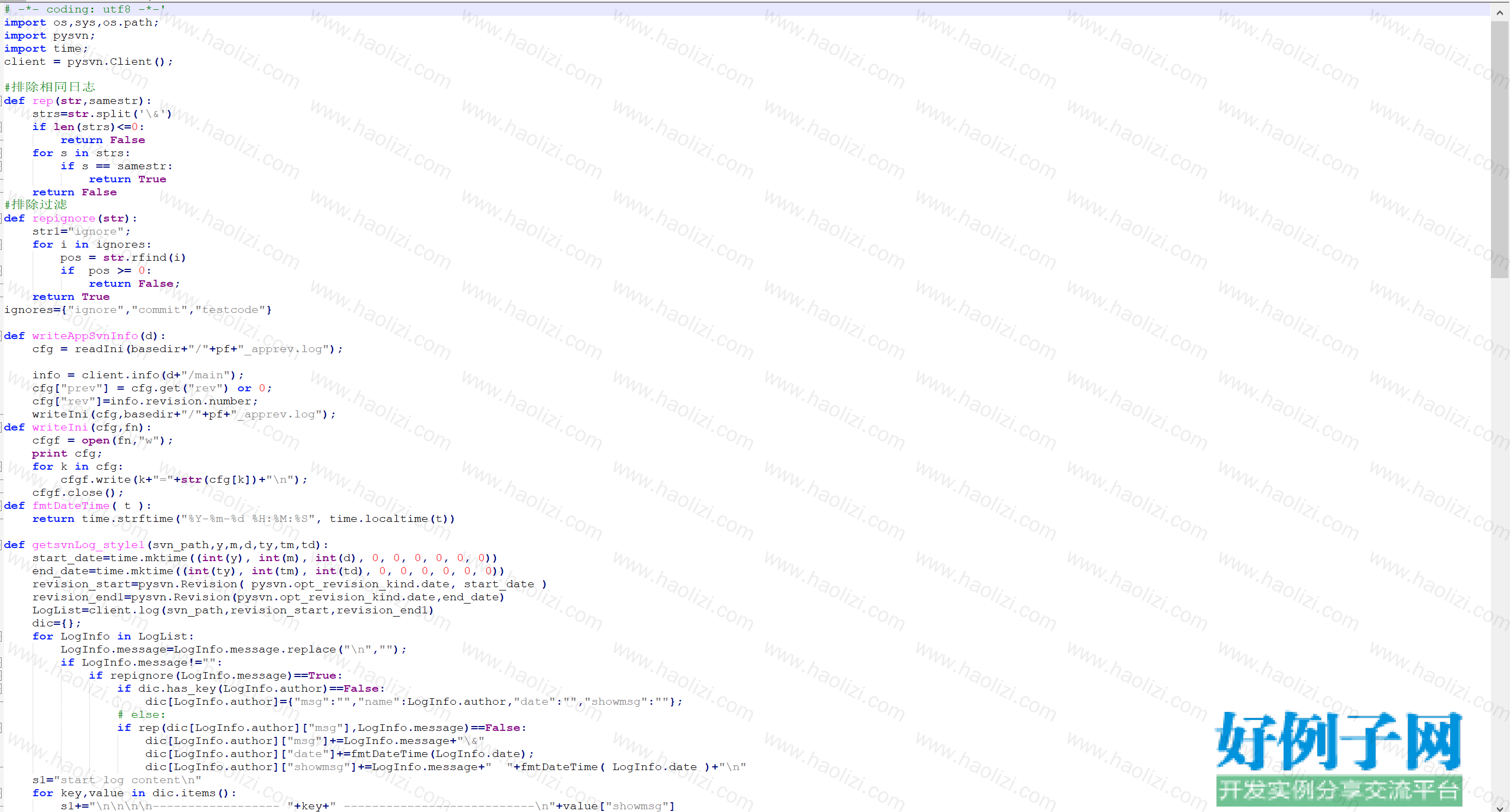Click the line "strs=str.split('\&')"
This screenshot has height=812, width=1510.
tap(102, 114)
